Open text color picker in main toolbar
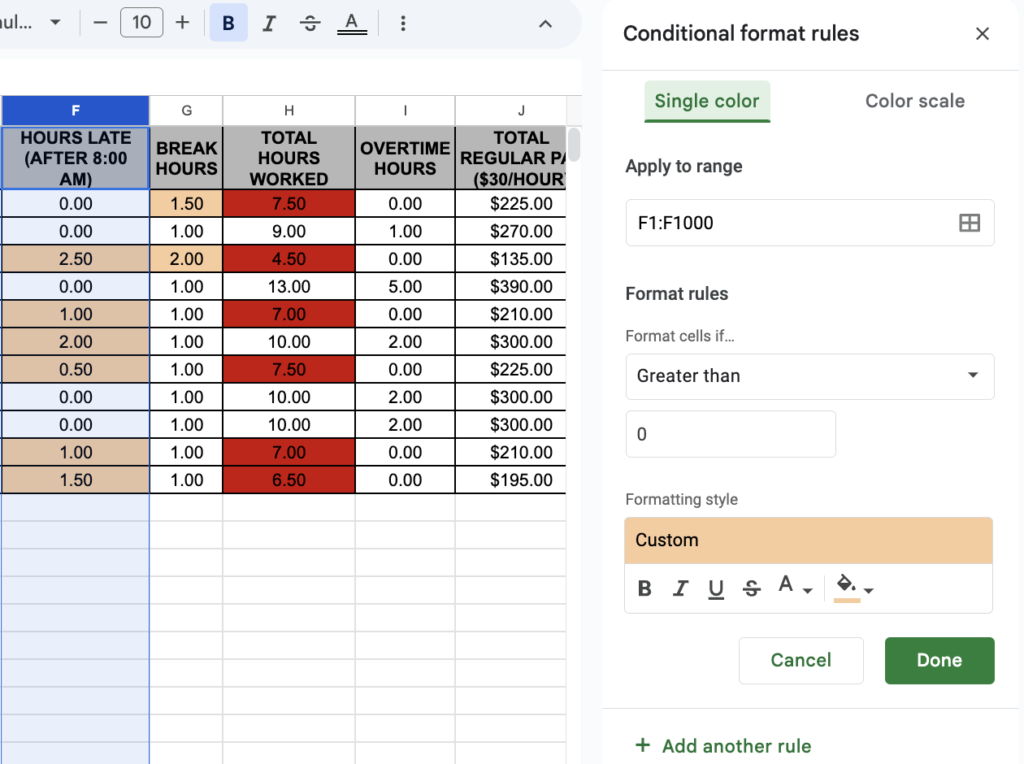 pyautogui.click(x=352, y=23)
